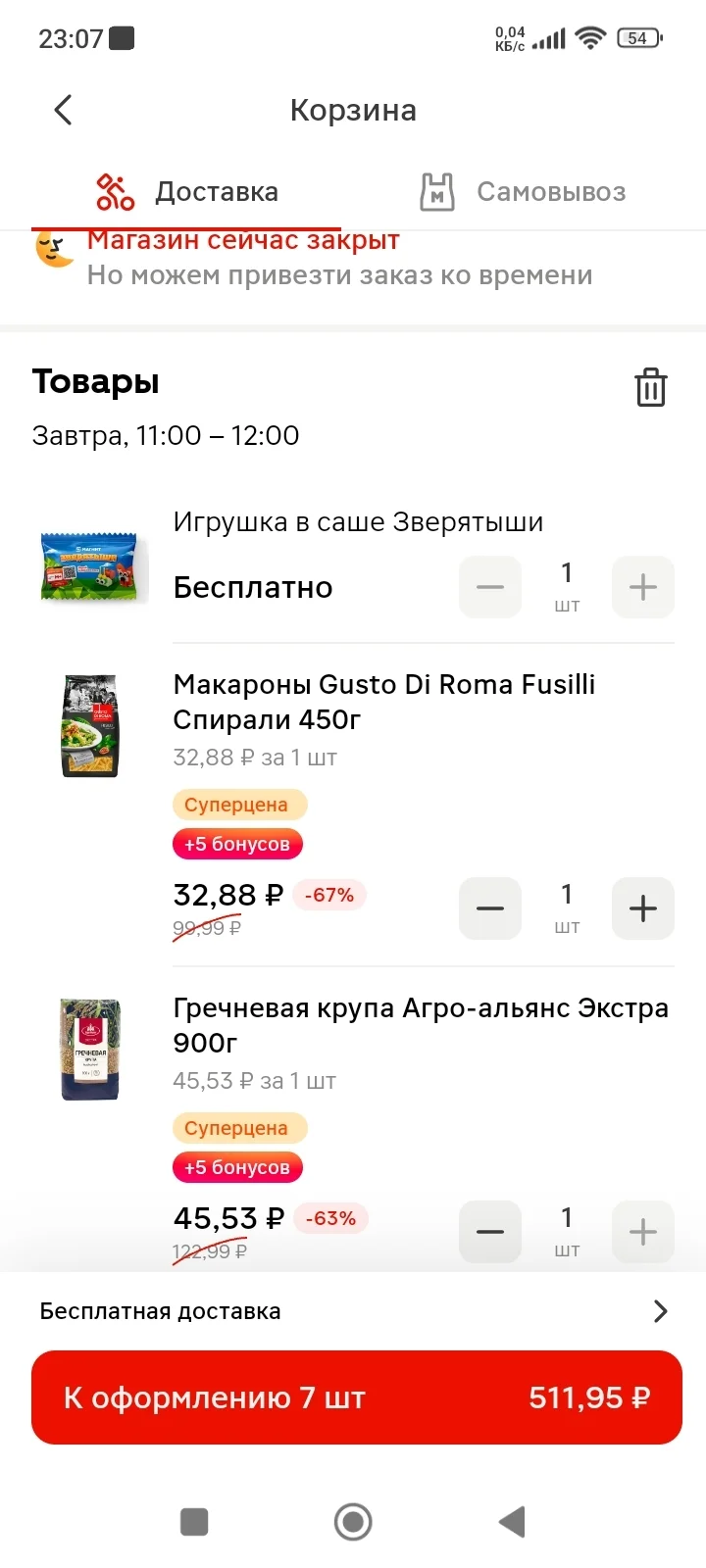Reduce buckwheat Агро-альянс quantity by one
The height and width of the screenshot is (1568, 706).
click(490, 1232)
